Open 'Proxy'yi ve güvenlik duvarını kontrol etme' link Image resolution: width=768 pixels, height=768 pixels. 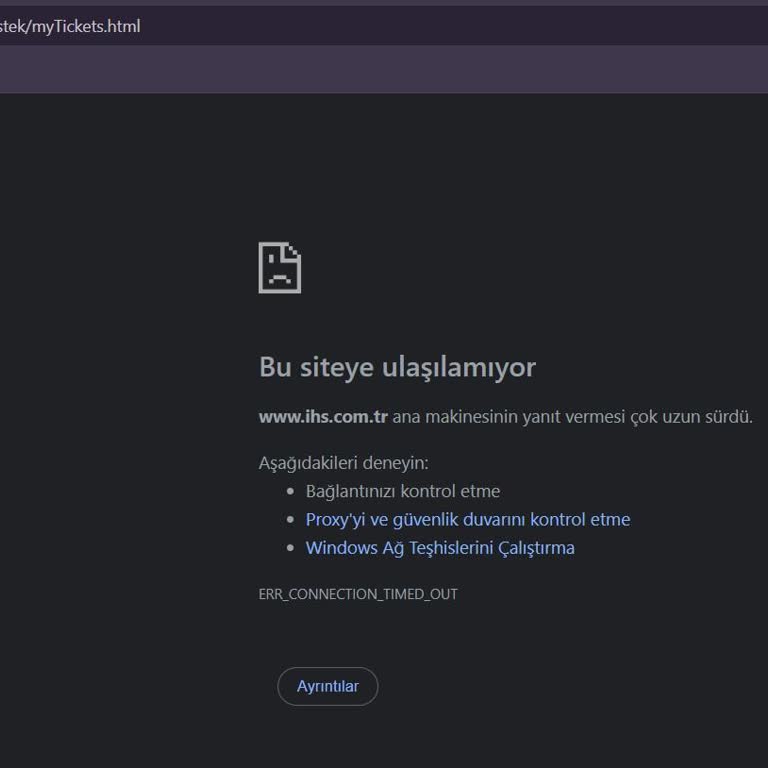pos(468,520)
